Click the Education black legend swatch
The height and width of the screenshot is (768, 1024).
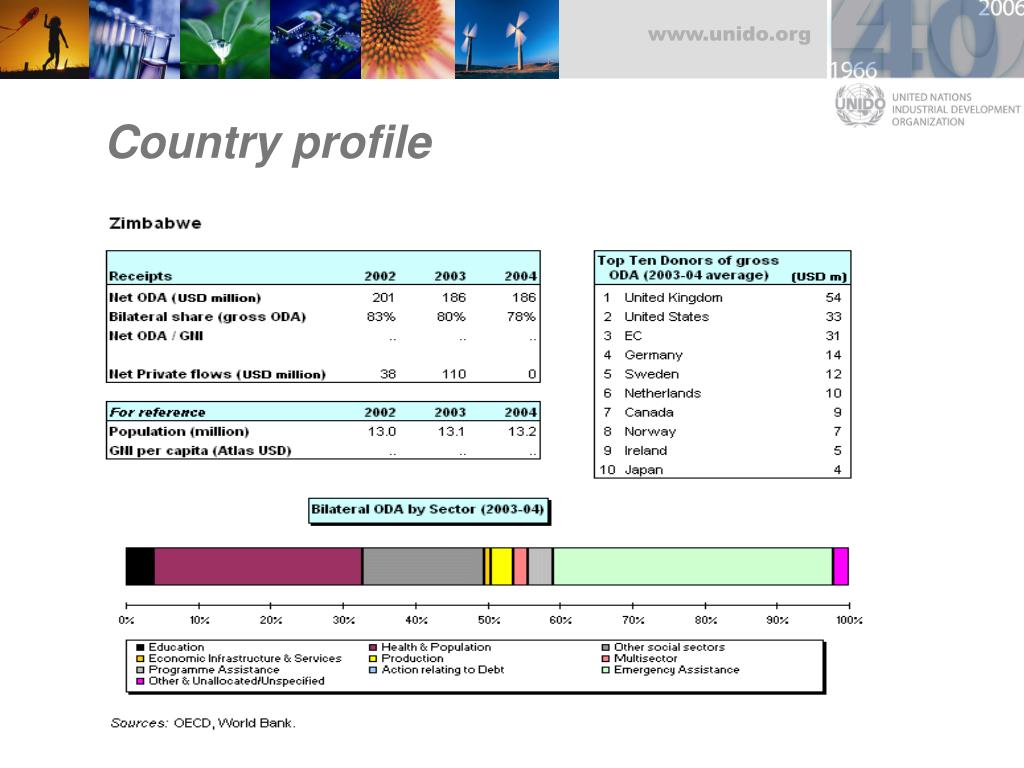pos(140,647)
